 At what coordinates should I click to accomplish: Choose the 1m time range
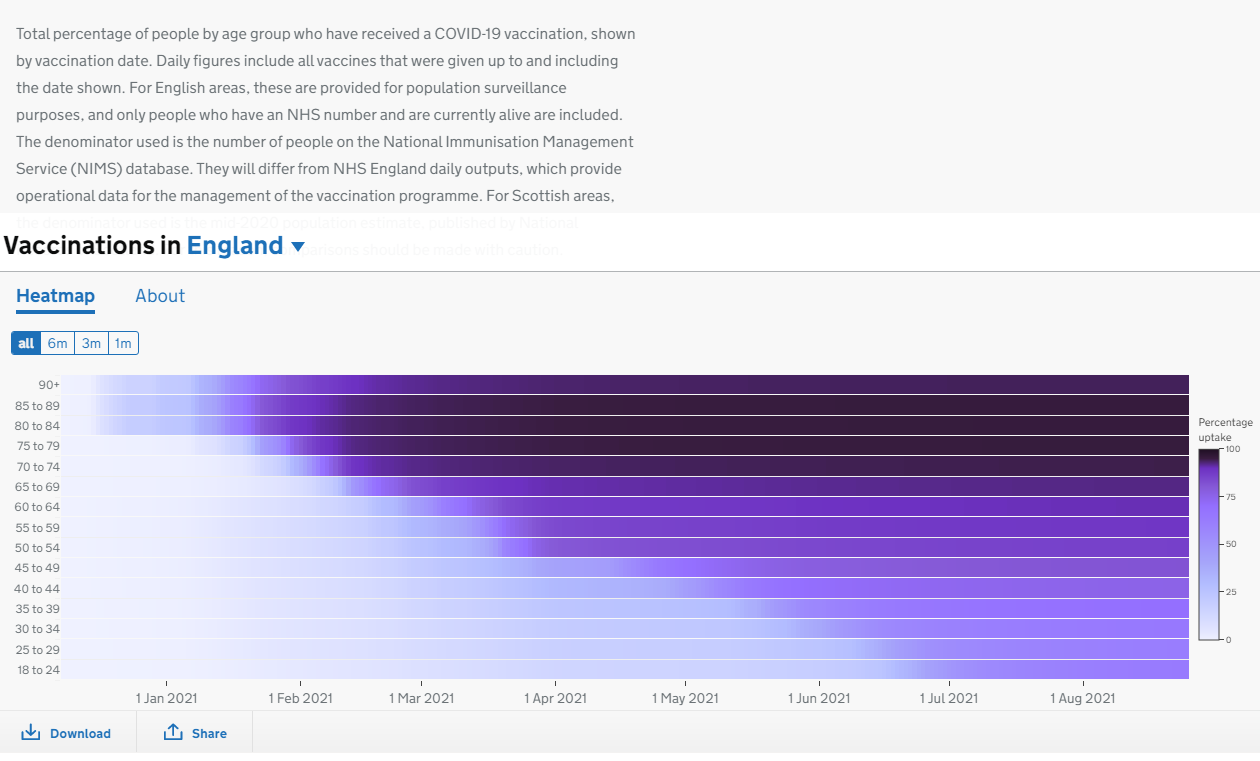click(123, 343)
